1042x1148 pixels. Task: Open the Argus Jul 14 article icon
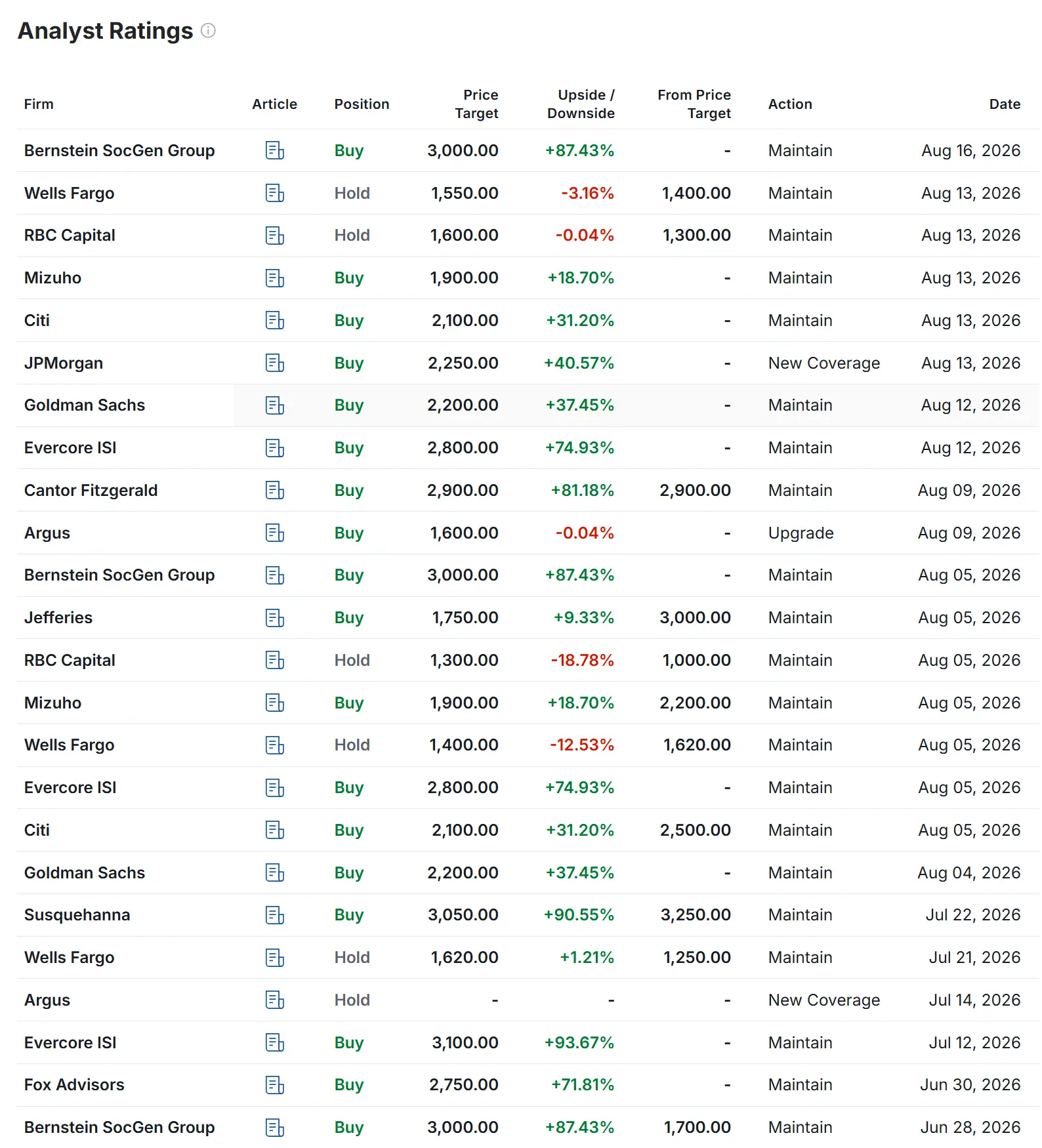274,1000
